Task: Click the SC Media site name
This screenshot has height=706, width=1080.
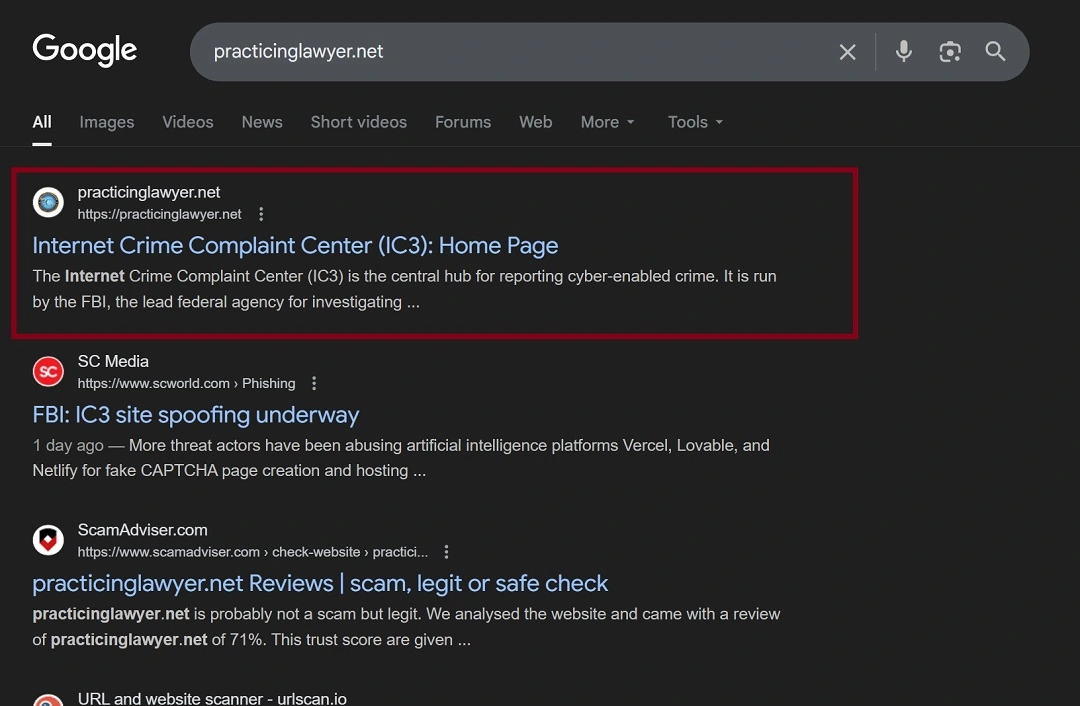Action: pos(113,362)
